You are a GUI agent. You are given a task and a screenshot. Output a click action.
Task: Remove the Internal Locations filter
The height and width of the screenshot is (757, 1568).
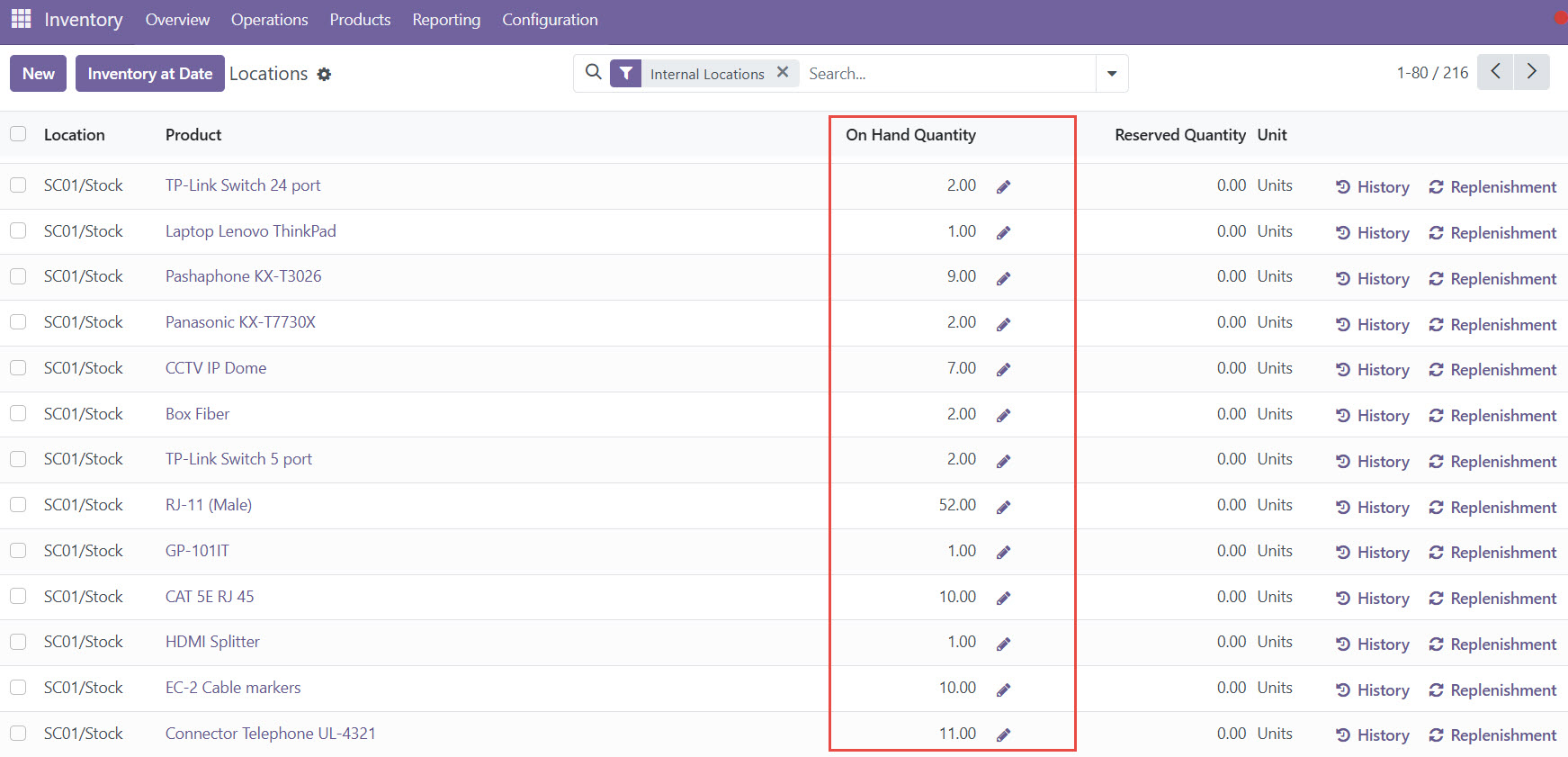pyautogui.click(x=783, y=72)
